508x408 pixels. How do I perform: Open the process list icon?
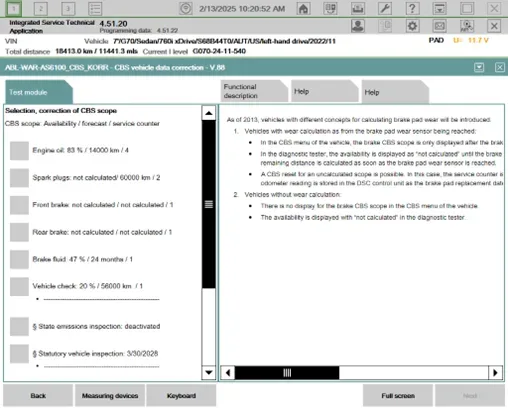[95, 9]
